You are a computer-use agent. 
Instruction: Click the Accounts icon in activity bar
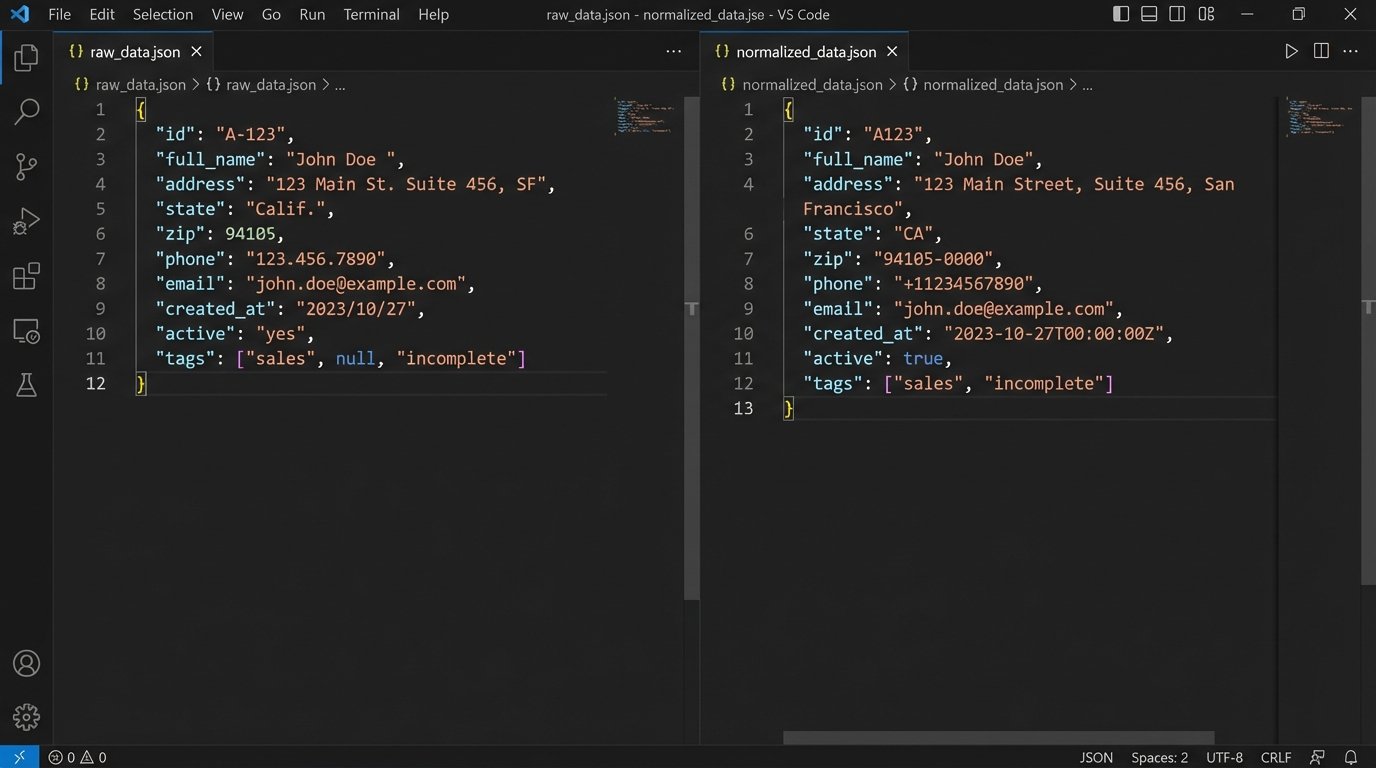click(x=26, y=663)
